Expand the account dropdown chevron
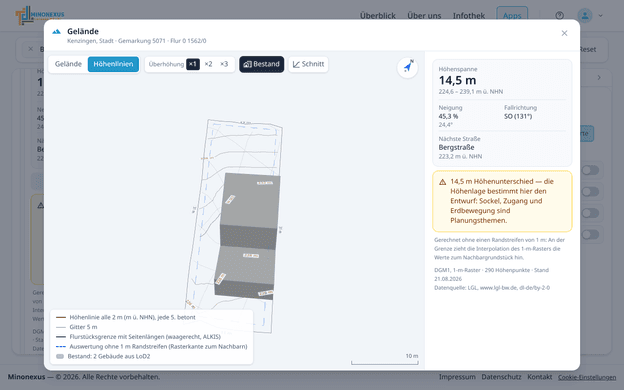 coord(601,16)
